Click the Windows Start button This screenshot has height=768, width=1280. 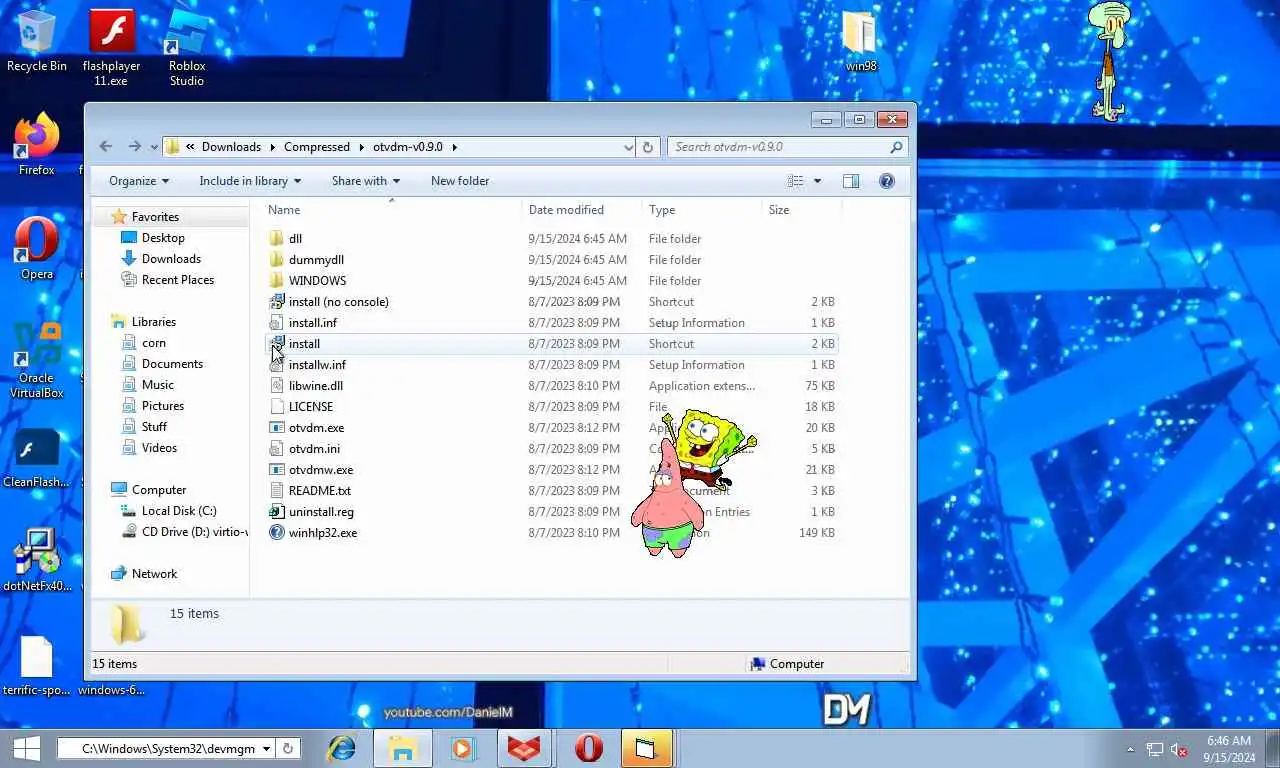pos(27,748)
